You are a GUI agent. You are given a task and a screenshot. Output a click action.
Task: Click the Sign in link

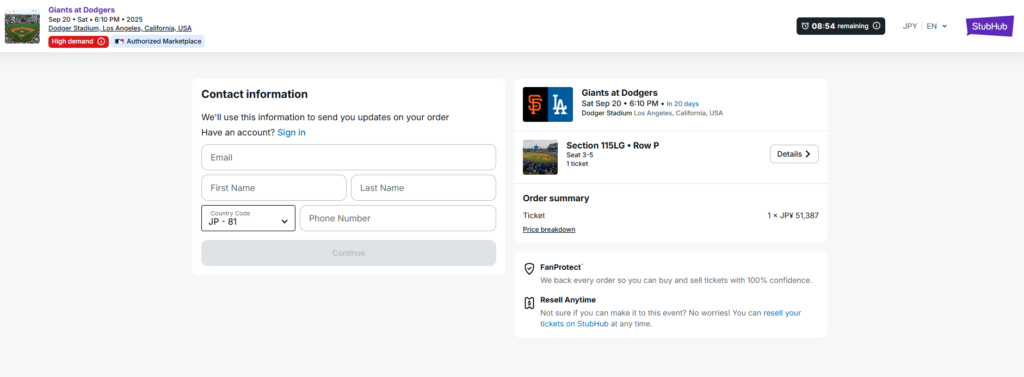(x=291, y=133)
